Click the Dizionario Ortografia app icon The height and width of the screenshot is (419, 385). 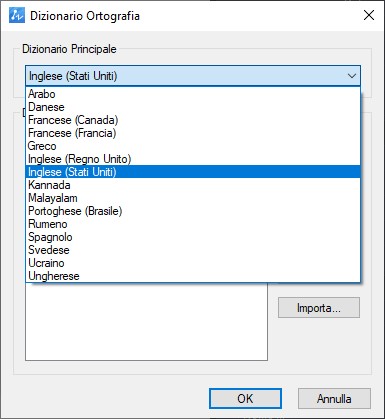[17, 15]
